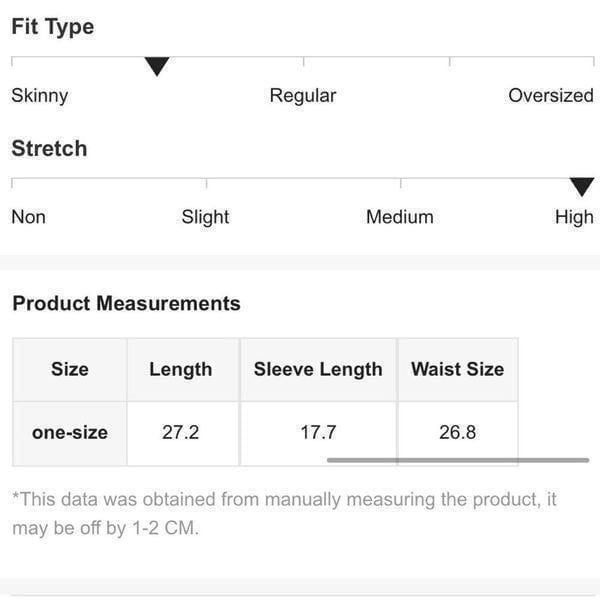Select the Regular fit label
The height and width of the screenshot is (600, 600).
click(x=303, y=96)
